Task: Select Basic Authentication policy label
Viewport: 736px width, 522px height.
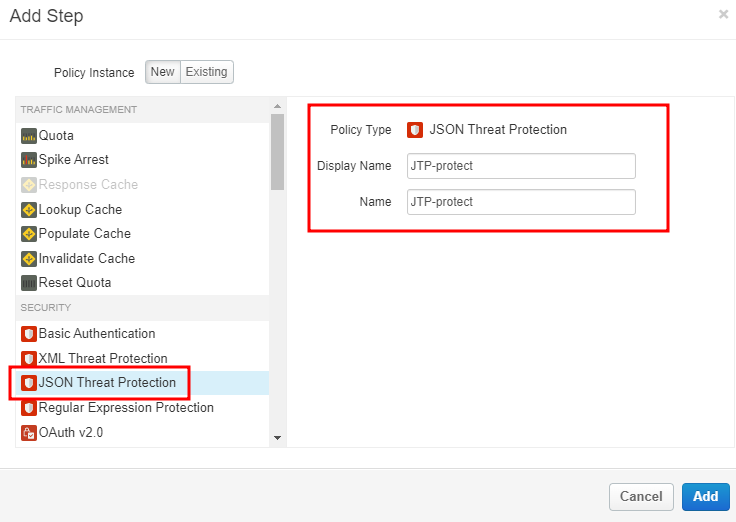Action: (x=97, y=333)
